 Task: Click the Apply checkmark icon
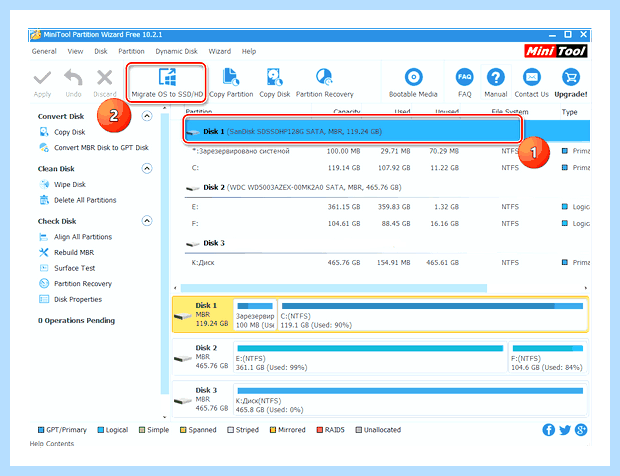[x=42, y=78]
